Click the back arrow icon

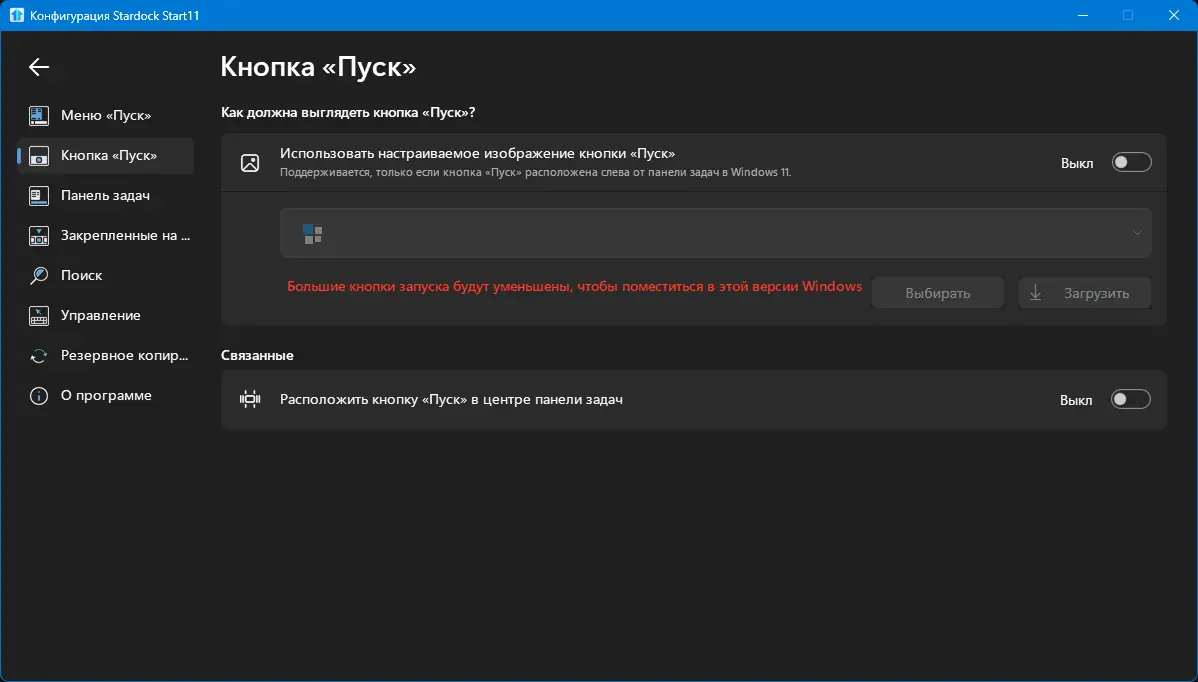[39, 67]
